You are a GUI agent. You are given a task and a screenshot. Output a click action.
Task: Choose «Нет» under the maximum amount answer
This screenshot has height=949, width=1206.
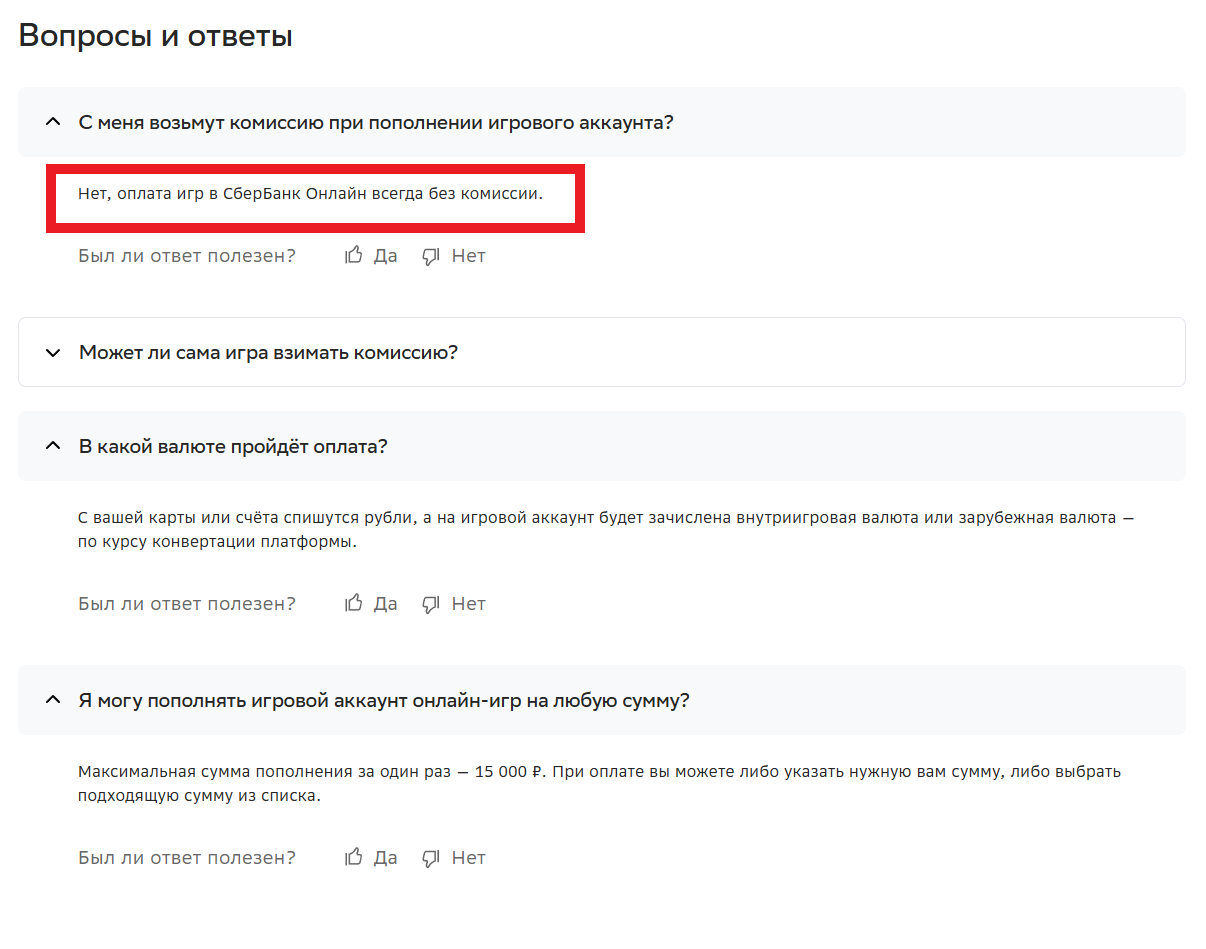point(468,858)
